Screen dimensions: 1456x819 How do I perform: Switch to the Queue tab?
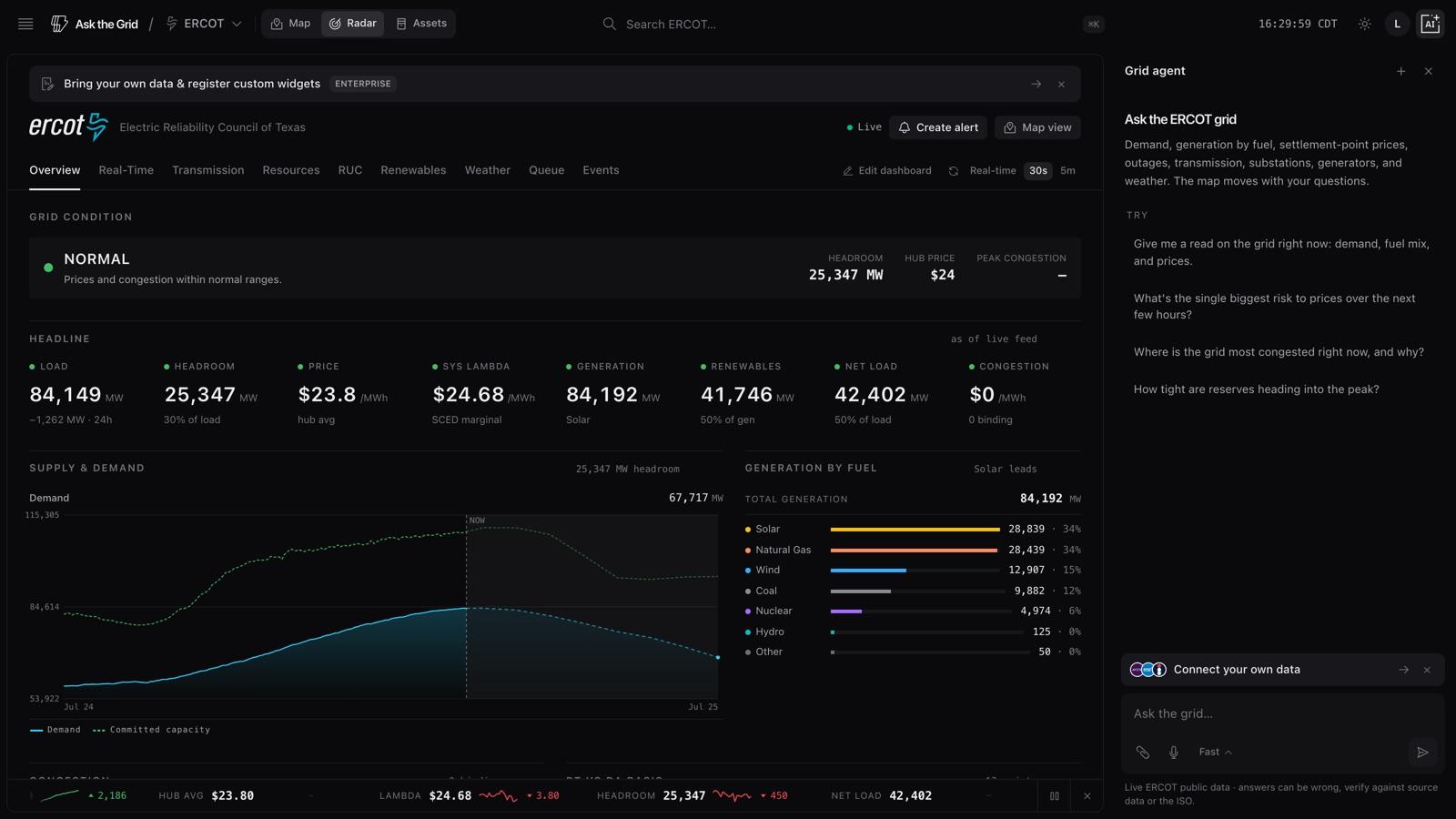pos(546,170)
